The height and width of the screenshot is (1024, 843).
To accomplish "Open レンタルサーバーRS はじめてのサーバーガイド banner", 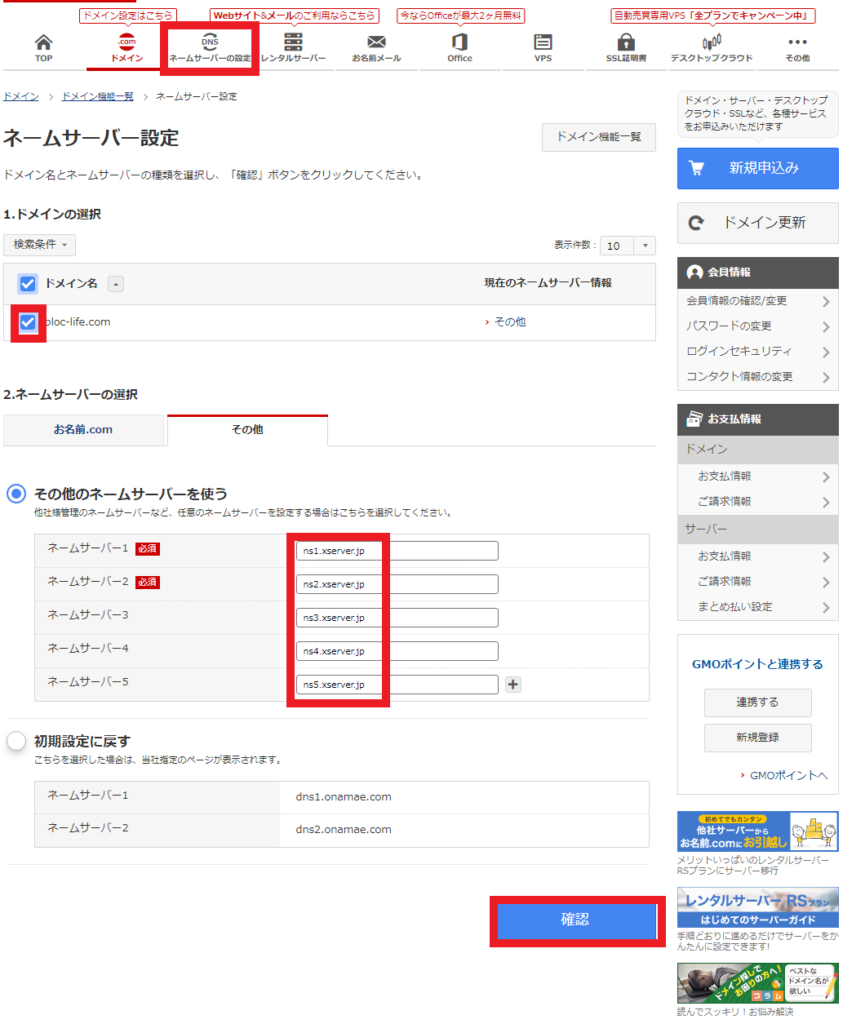I will click(757, 907).
